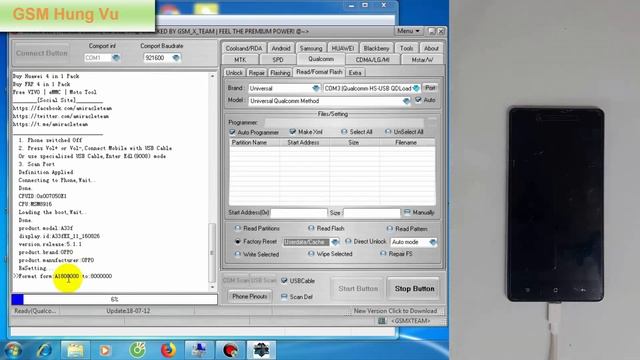Select the Direct Unlock radio button
This screenshot has width=640, height=360.
tap(348, 241)
